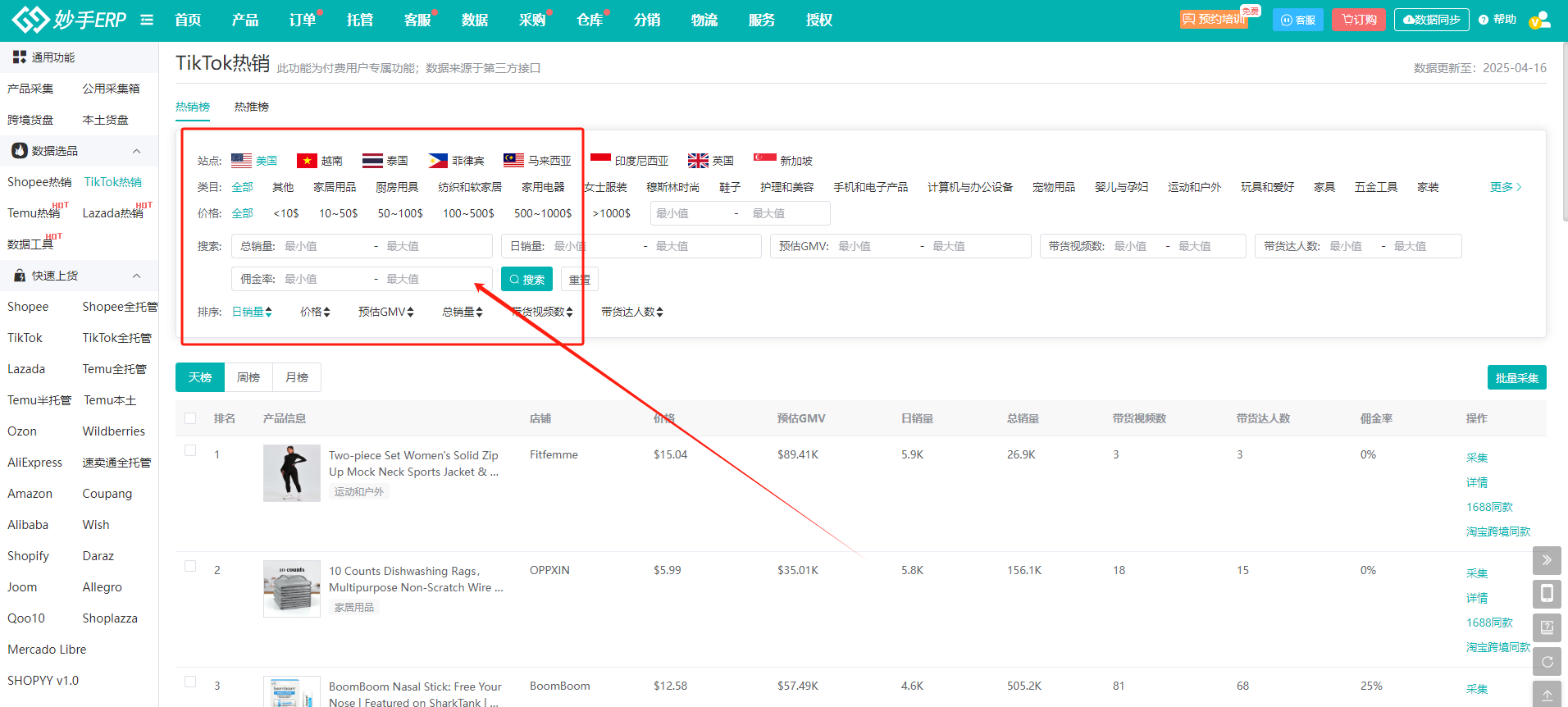Expand 更多 categories link
1568x707 pixels.
[1506, 187]
